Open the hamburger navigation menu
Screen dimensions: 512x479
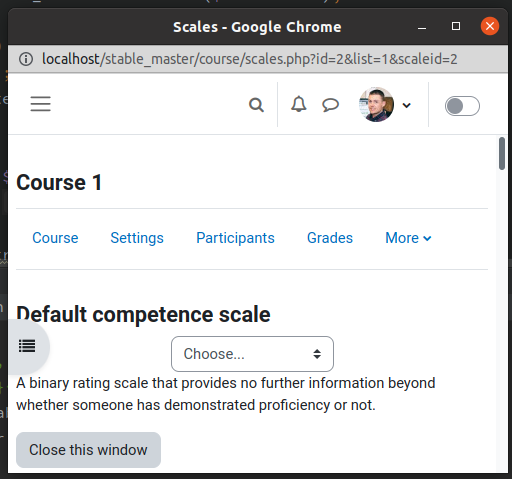click(41, 104)
